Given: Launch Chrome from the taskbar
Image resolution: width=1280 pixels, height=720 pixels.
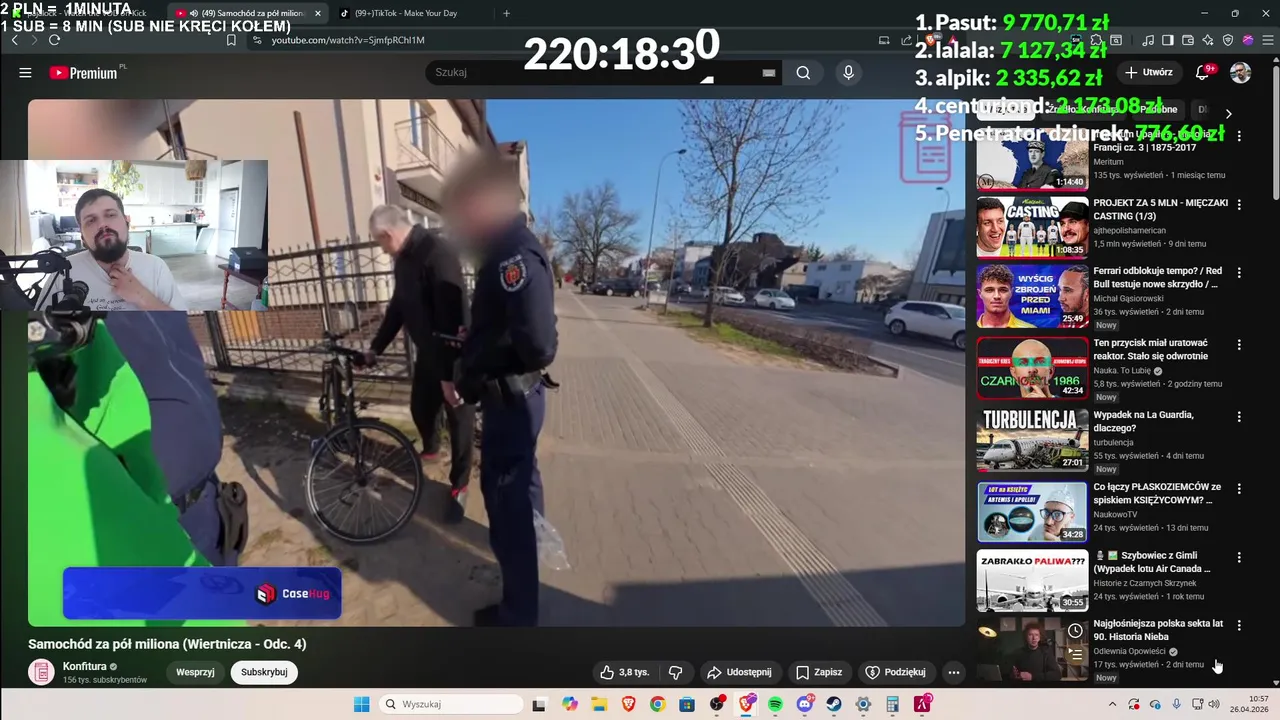Looking at the screenshot, I should (657, 704).
